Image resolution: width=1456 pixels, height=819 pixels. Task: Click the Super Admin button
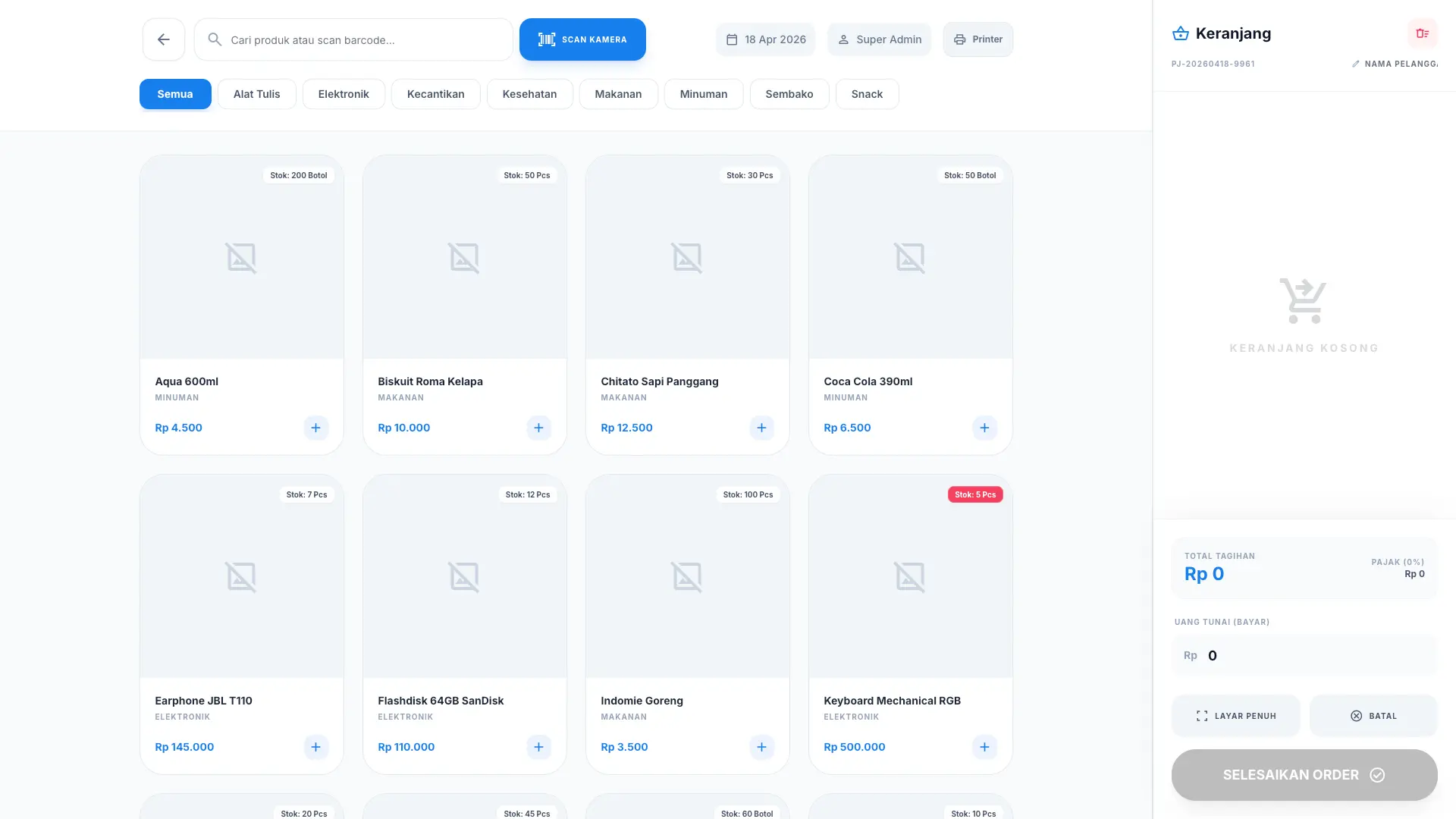[880, 39]
